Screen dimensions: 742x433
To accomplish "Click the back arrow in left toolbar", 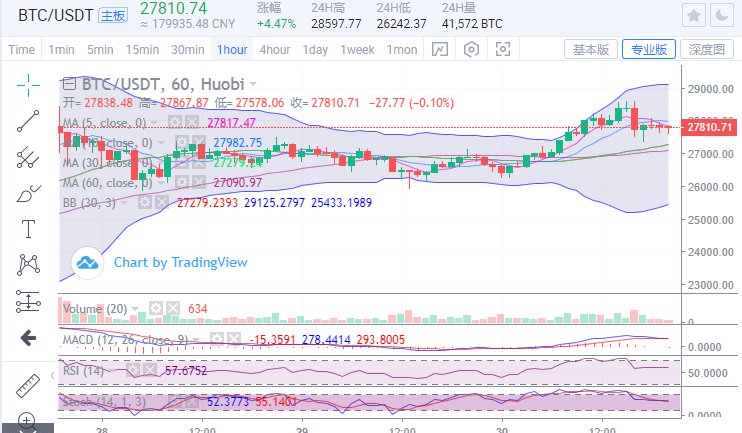I will click(x=28, y=338).
